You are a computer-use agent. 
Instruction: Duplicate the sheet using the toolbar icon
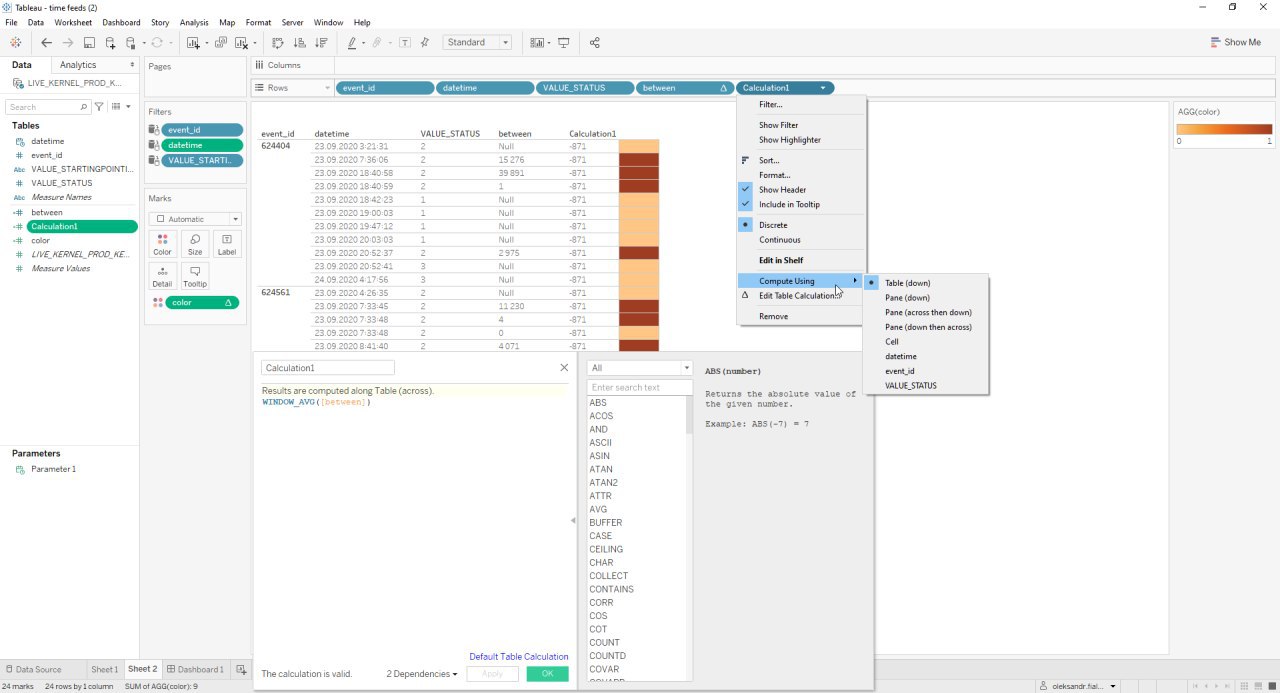click(220, 43)
